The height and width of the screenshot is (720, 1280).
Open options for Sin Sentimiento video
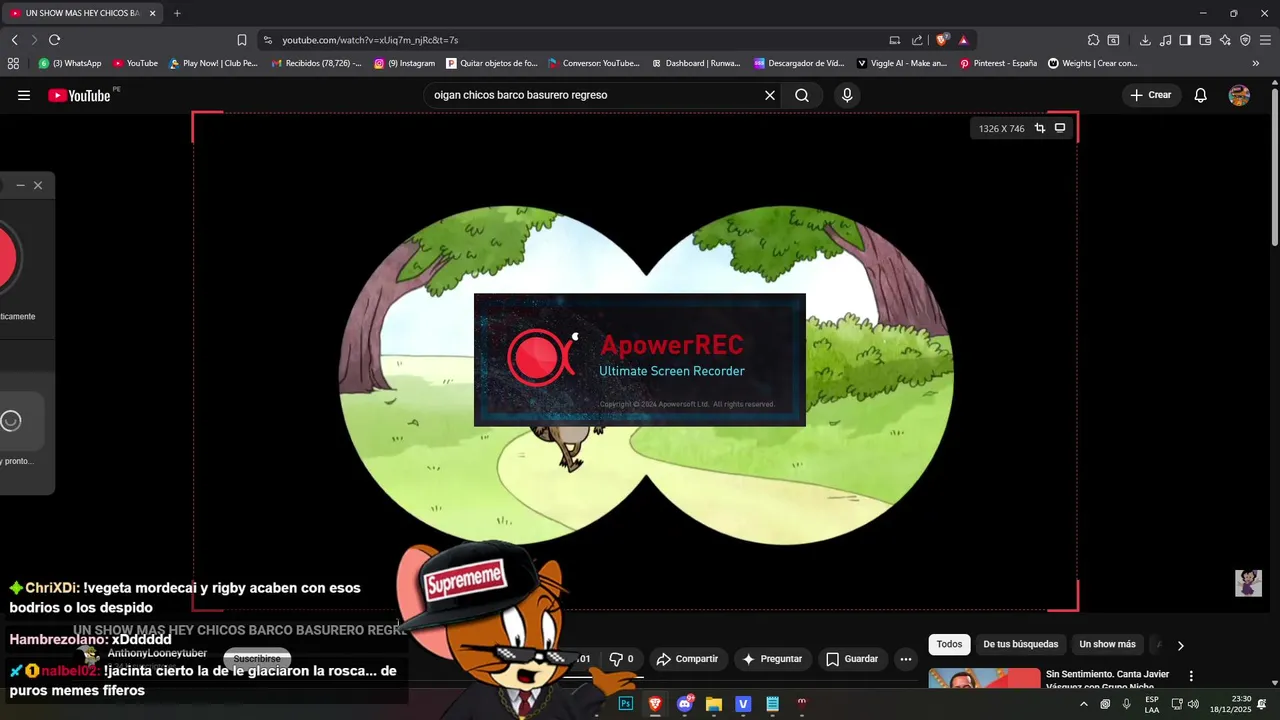tap(1191, 676)
